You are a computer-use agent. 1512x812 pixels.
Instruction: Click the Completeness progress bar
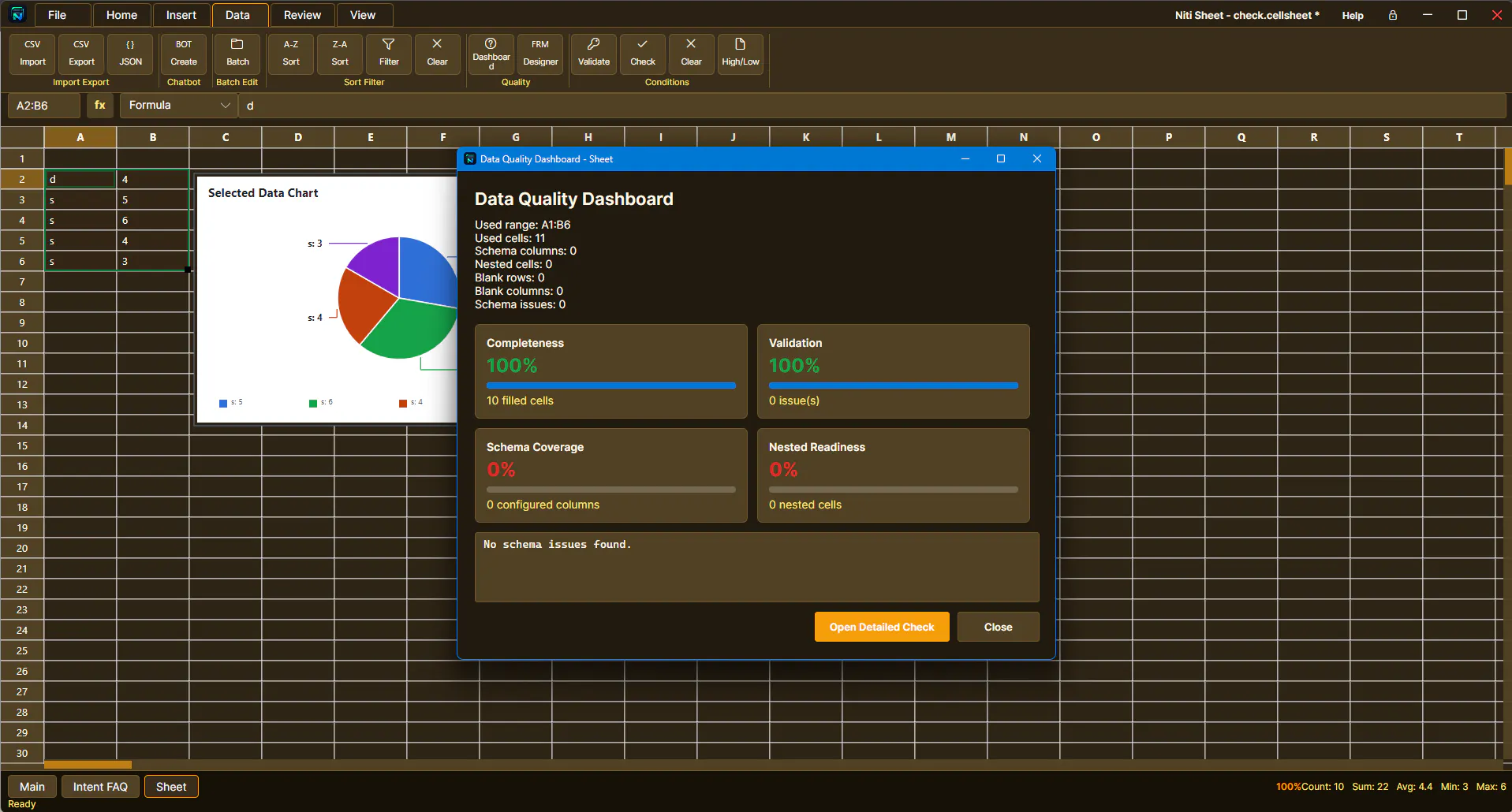(611, 386)
